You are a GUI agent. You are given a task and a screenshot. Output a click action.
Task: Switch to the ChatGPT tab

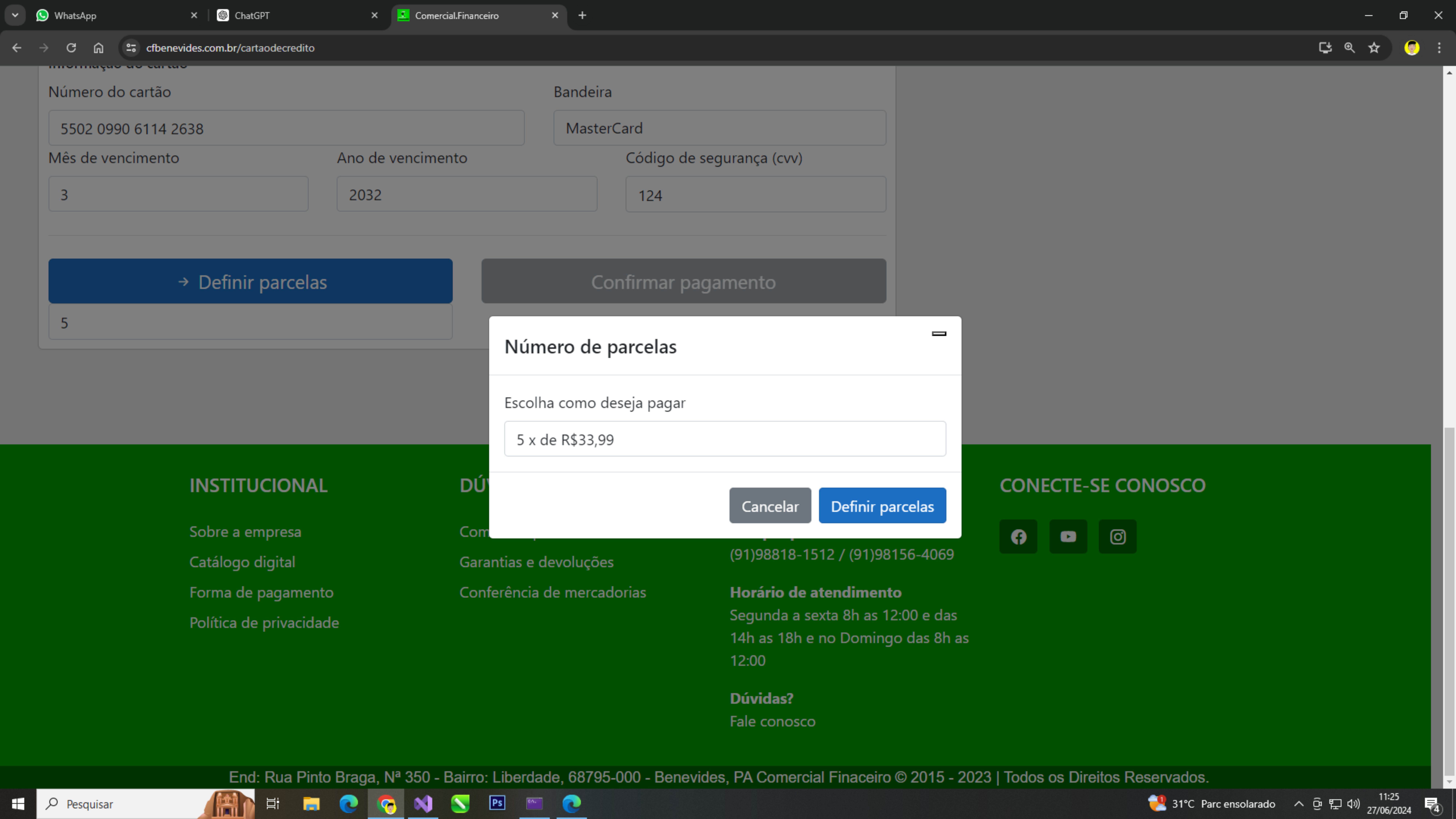pos(297,15)
